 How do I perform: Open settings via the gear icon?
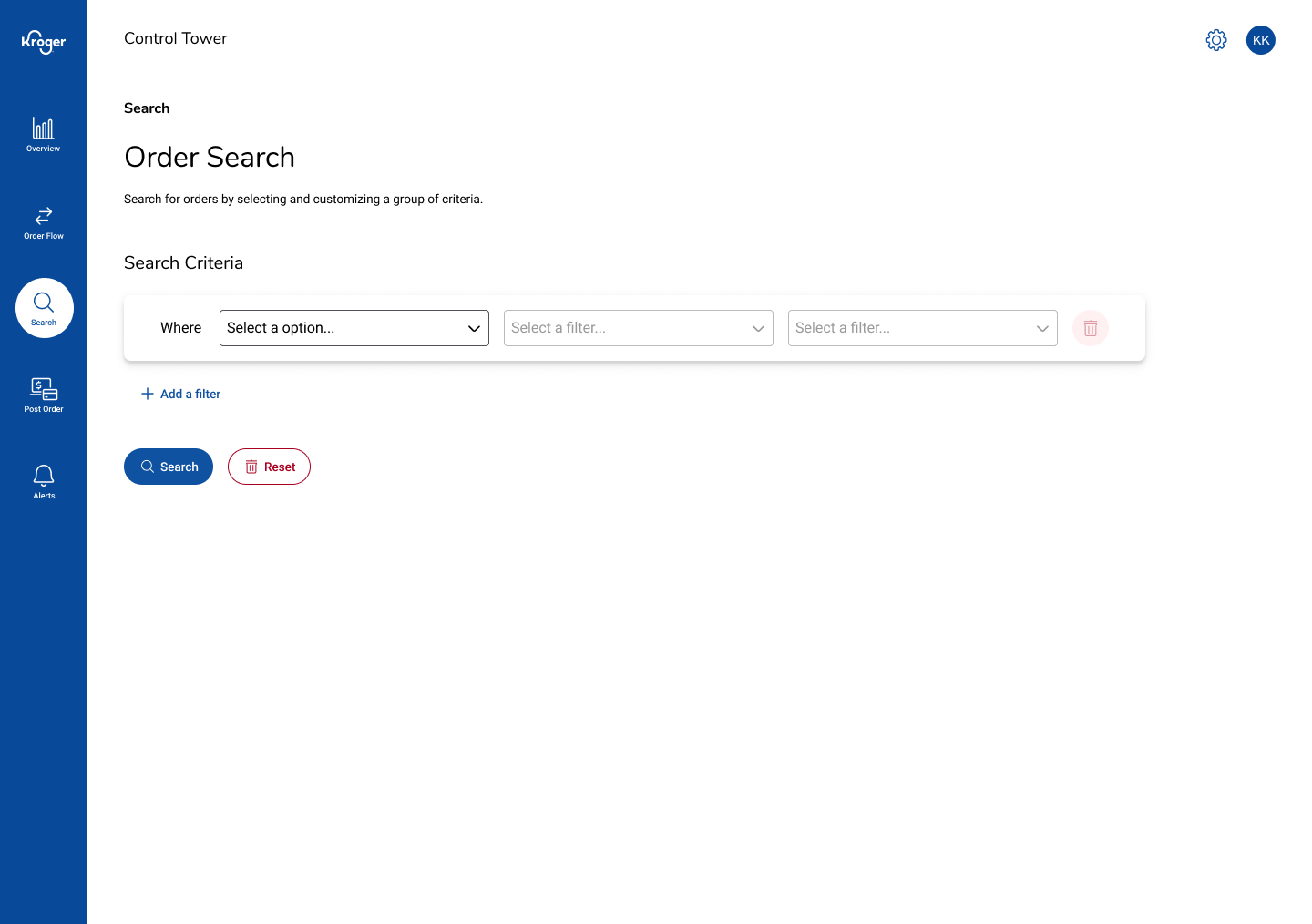[x=1216, y=40]
